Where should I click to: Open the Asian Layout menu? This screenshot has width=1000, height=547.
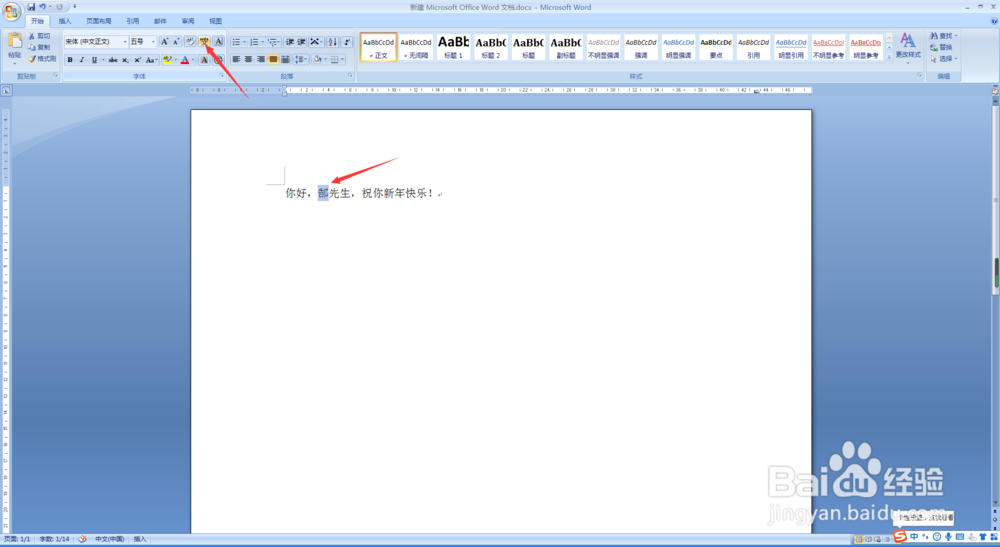pos(316,41)
